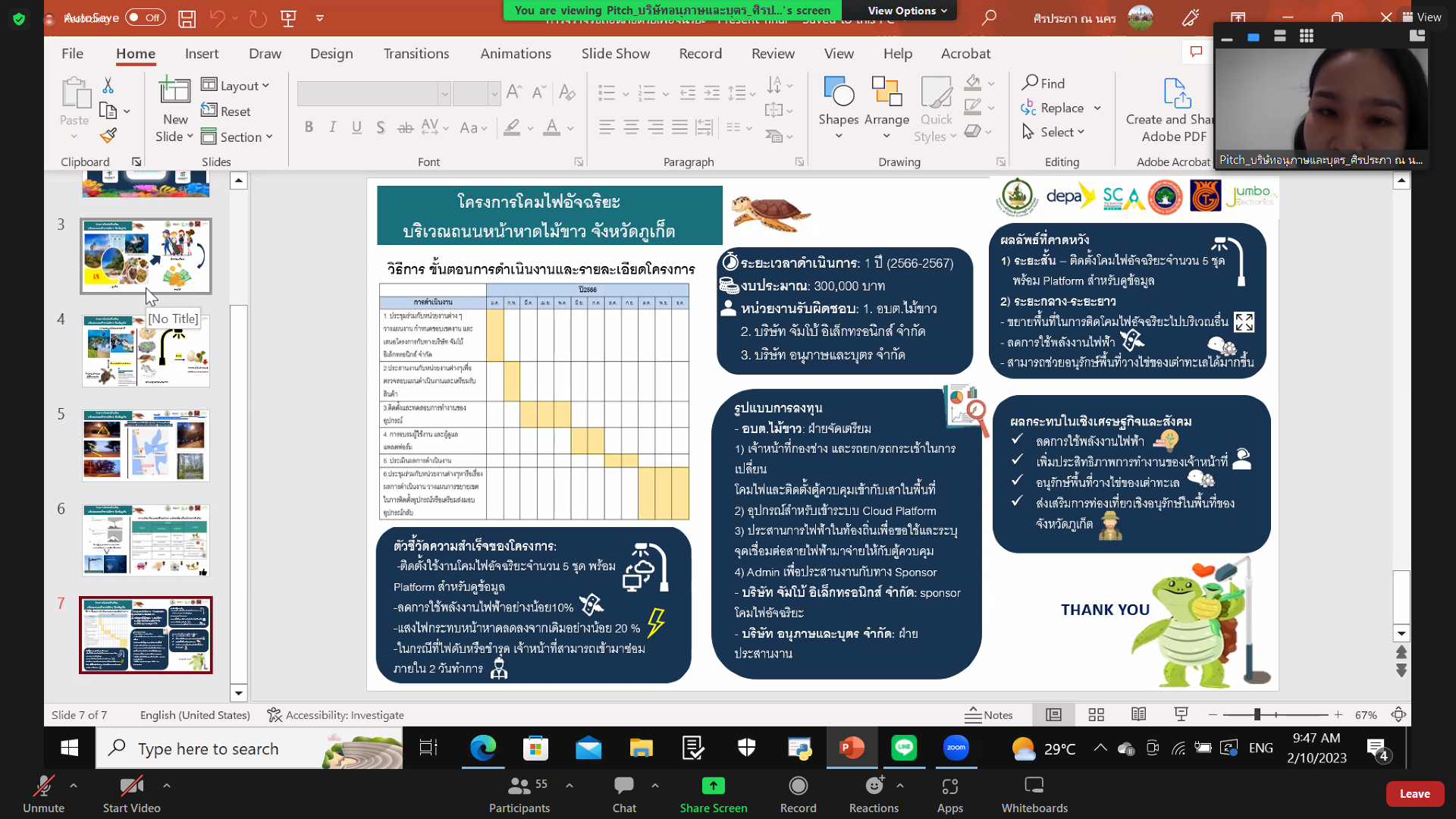Click the Reset slide button
The width and height of the screenshot is (1456, 819).
[226, 111]
